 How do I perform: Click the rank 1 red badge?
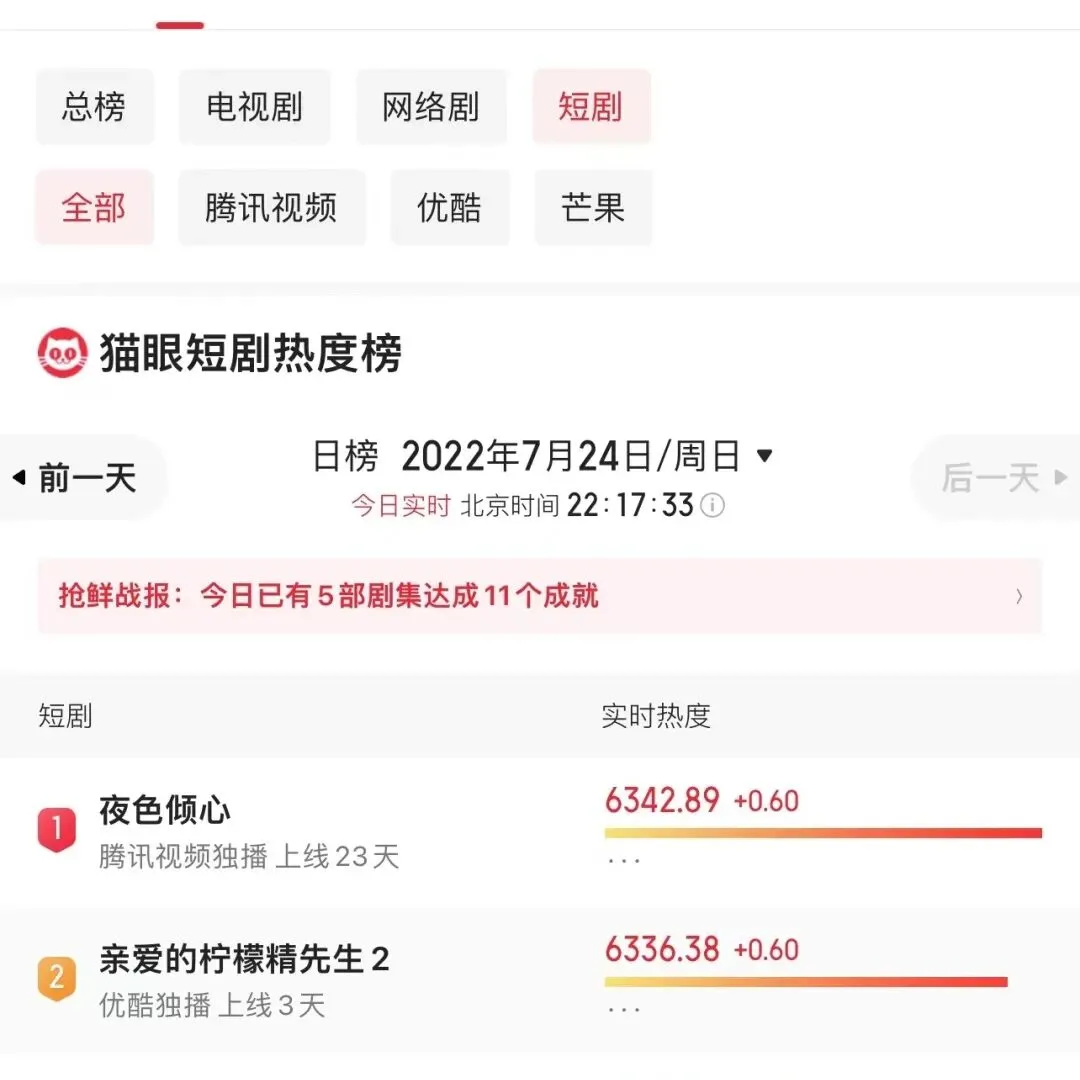pyautogui.click(x=57, y=829)
